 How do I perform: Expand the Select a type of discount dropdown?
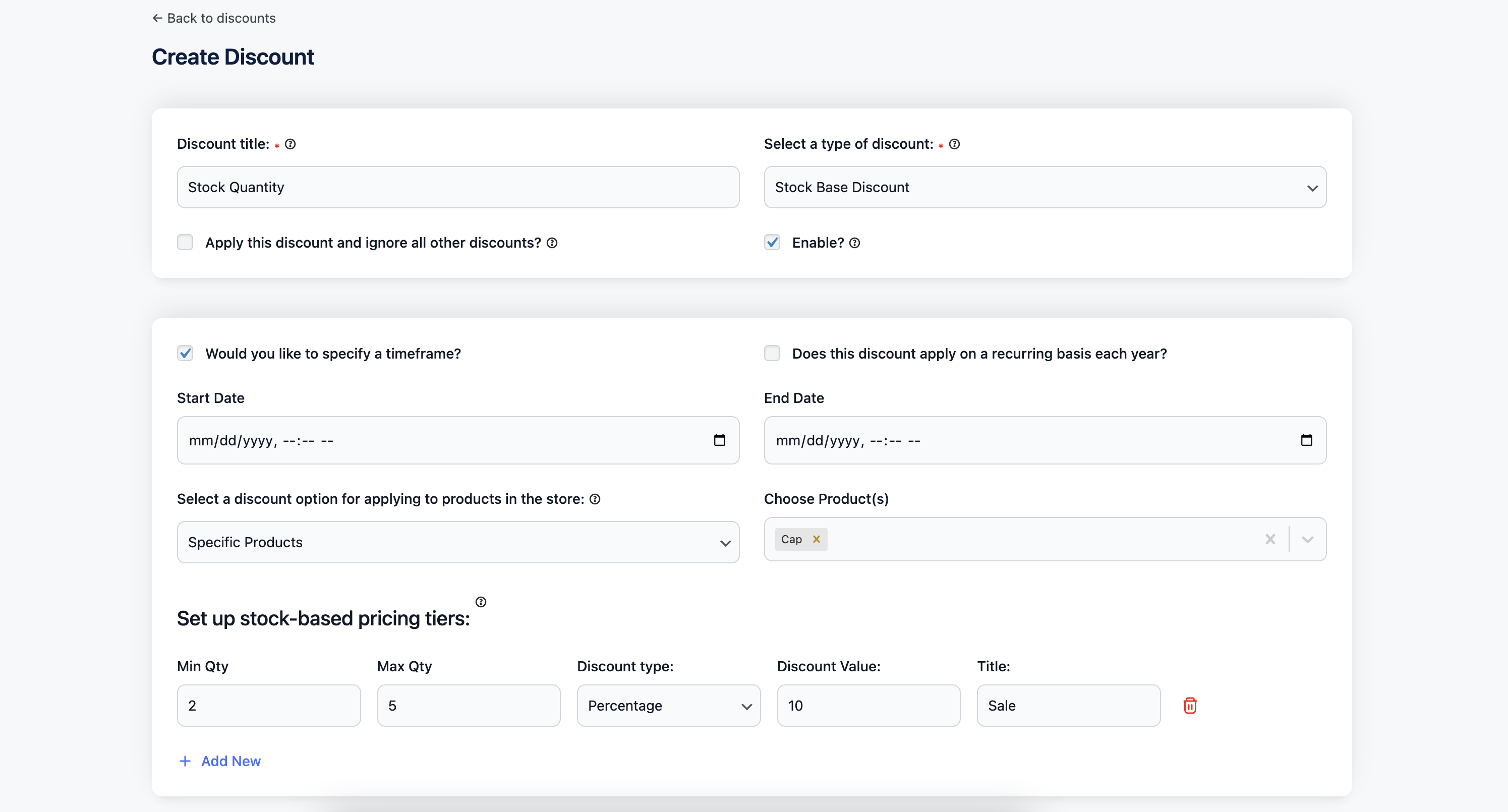tap(1311, 187)
